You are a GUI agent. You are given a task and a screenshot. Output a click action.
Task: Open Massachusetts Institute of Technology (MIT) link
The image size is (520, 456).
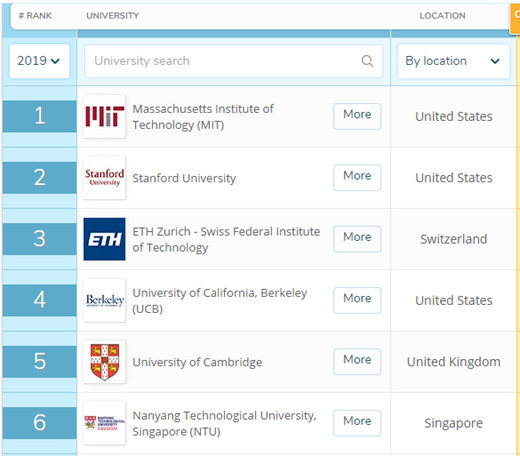(x=203, y=117)
